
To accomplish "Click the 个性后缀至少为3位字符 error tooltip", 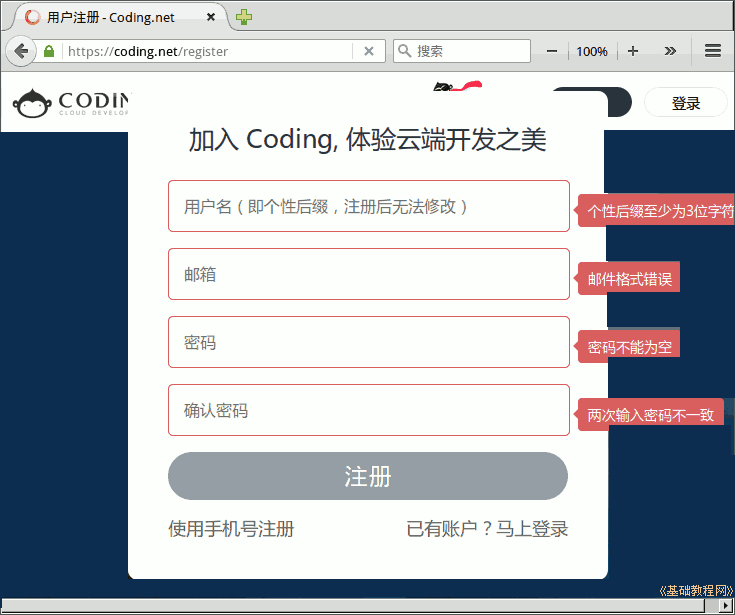I will (655, 211).
